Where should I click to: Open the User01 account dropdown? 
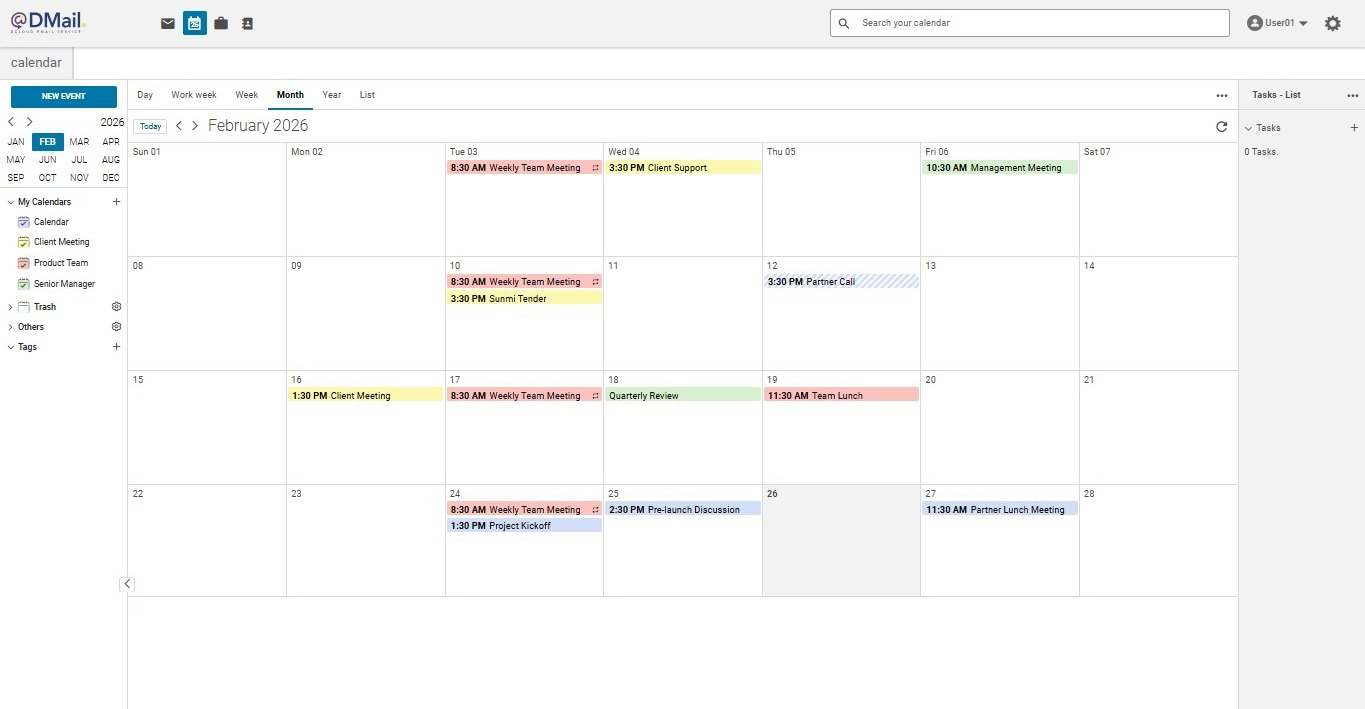tap(1277, 22)
